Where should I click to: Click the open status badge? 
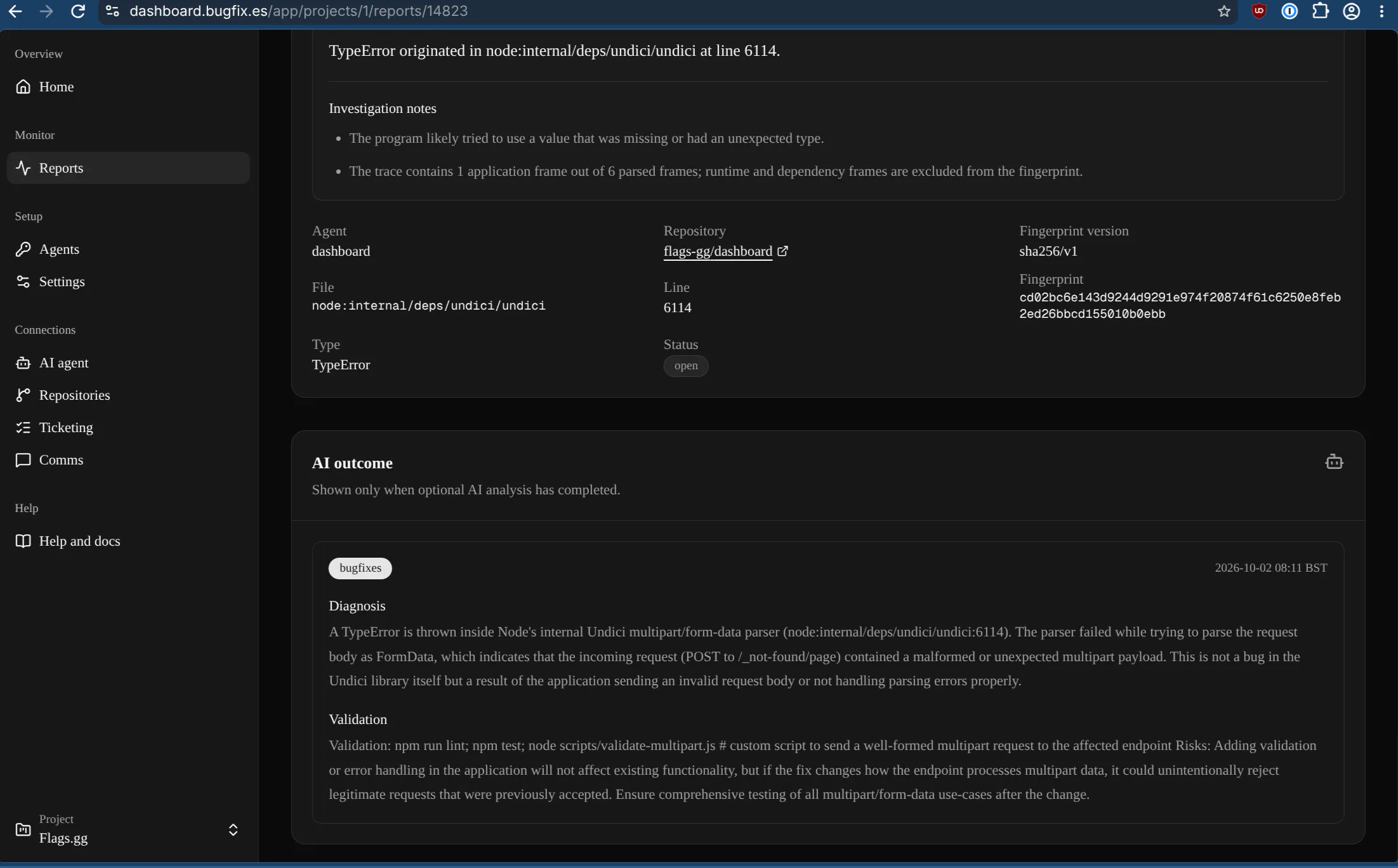(686, 365)
